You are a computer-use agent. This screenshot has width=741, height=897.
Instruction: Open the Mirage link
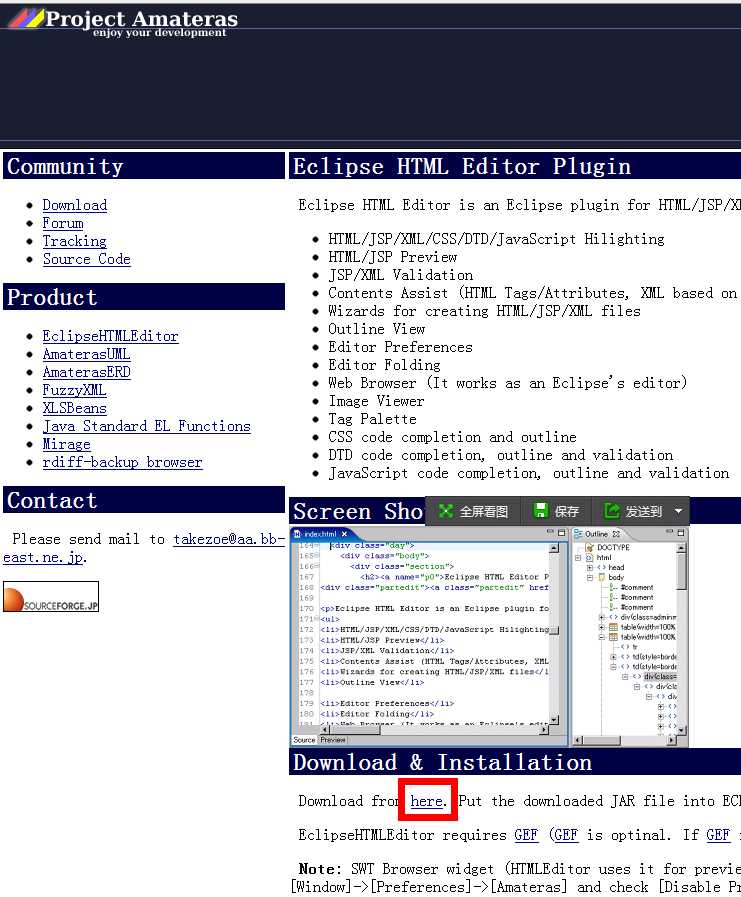pos(66,444)
